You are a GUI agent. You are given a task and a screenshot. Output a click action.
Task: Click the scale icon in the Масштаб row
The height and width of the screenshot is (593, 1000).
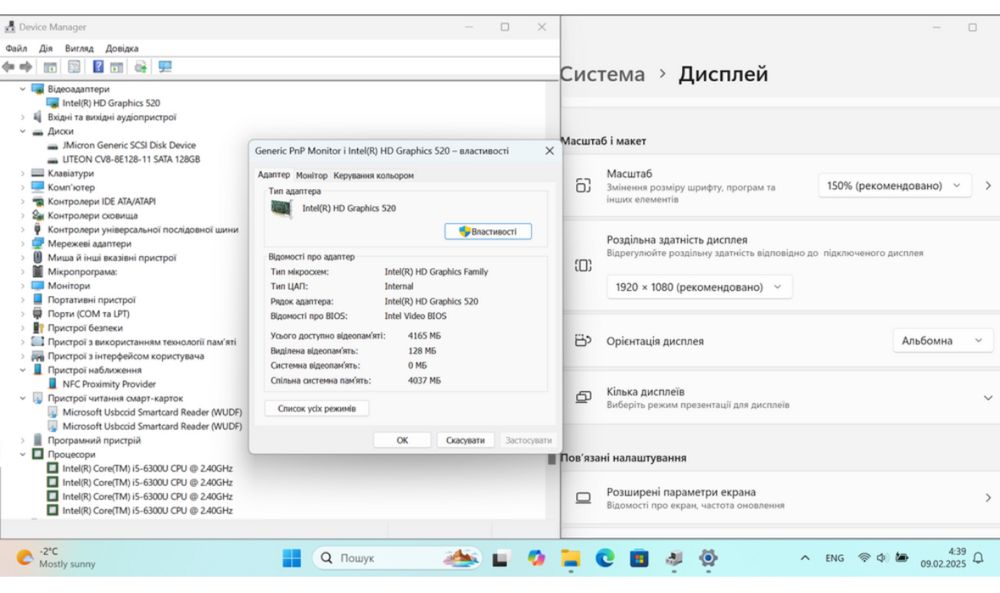(583, 186)
